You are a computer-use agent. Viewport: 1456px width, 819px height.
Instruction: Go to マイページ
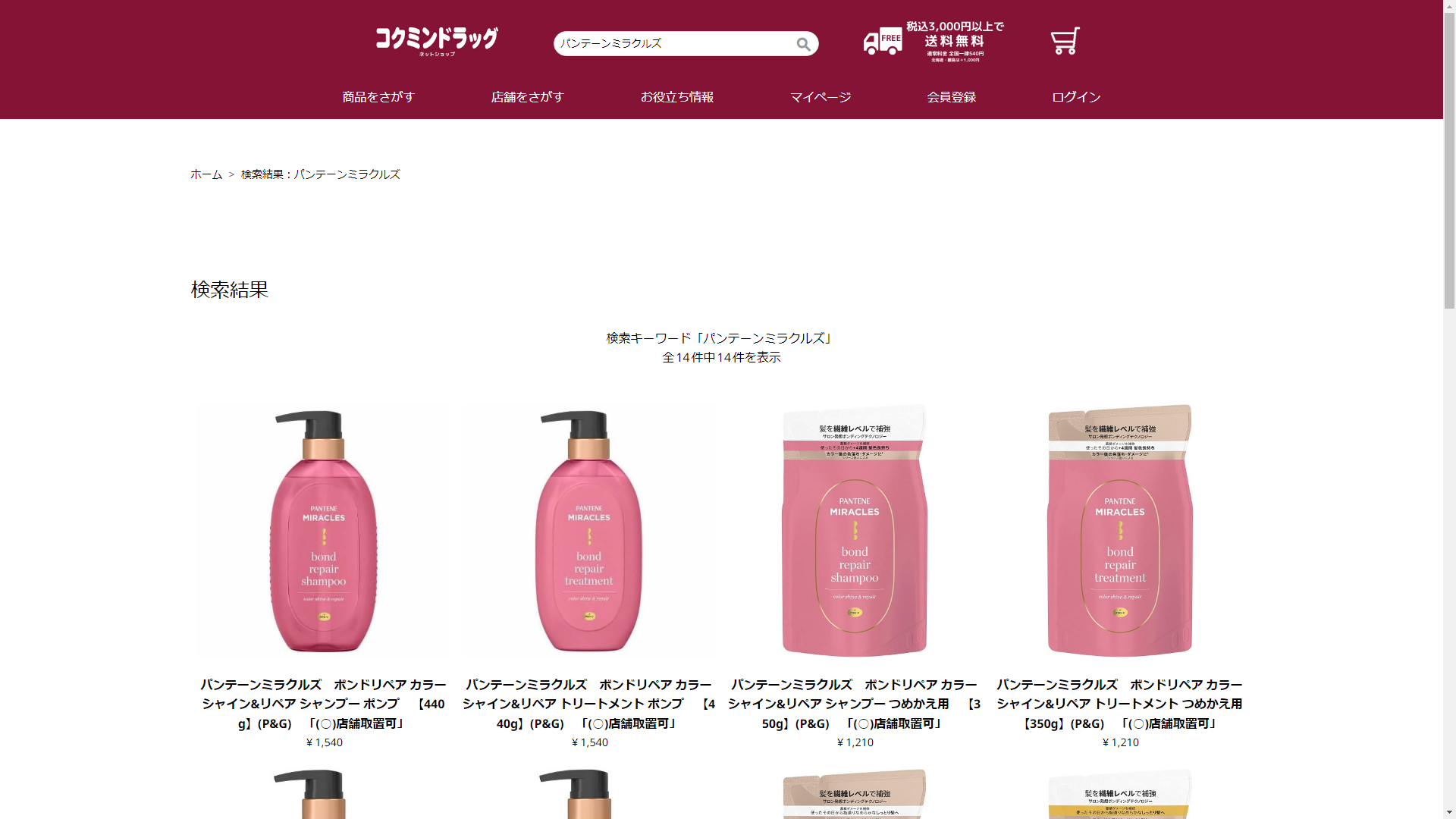click(821, 97)
